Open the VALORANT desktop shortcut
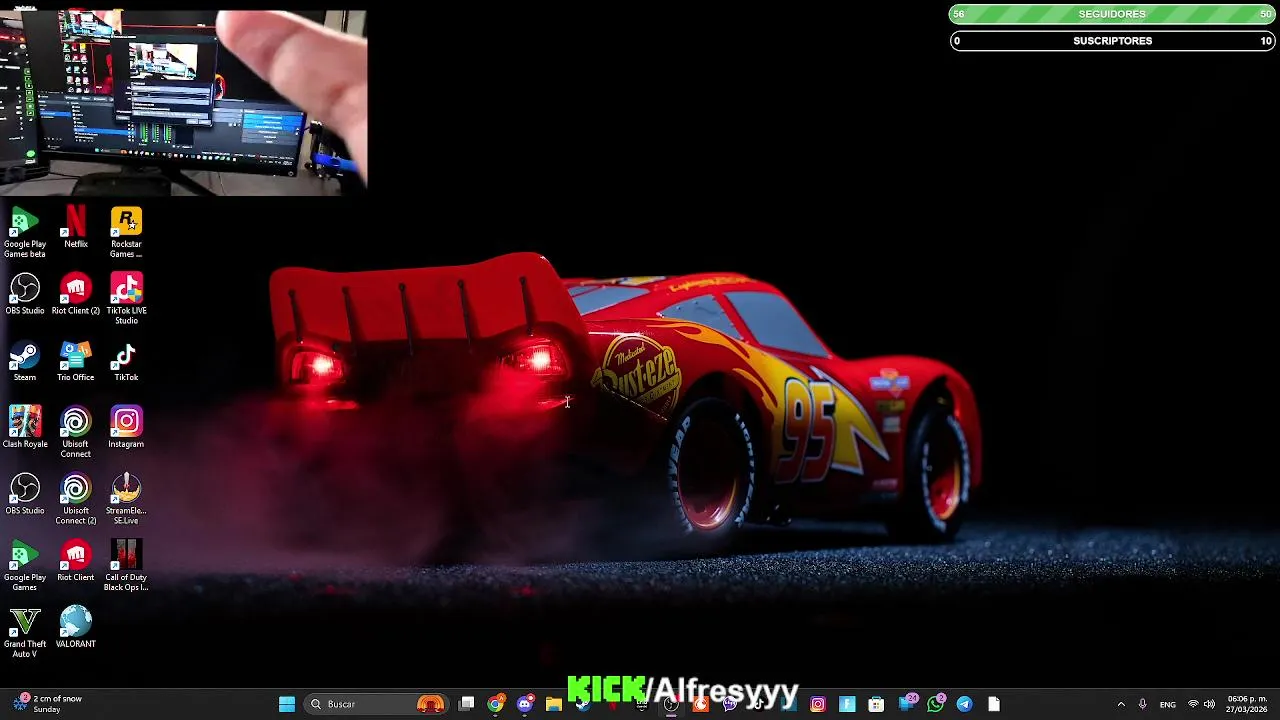1280x720 pixels. (76, 627)
